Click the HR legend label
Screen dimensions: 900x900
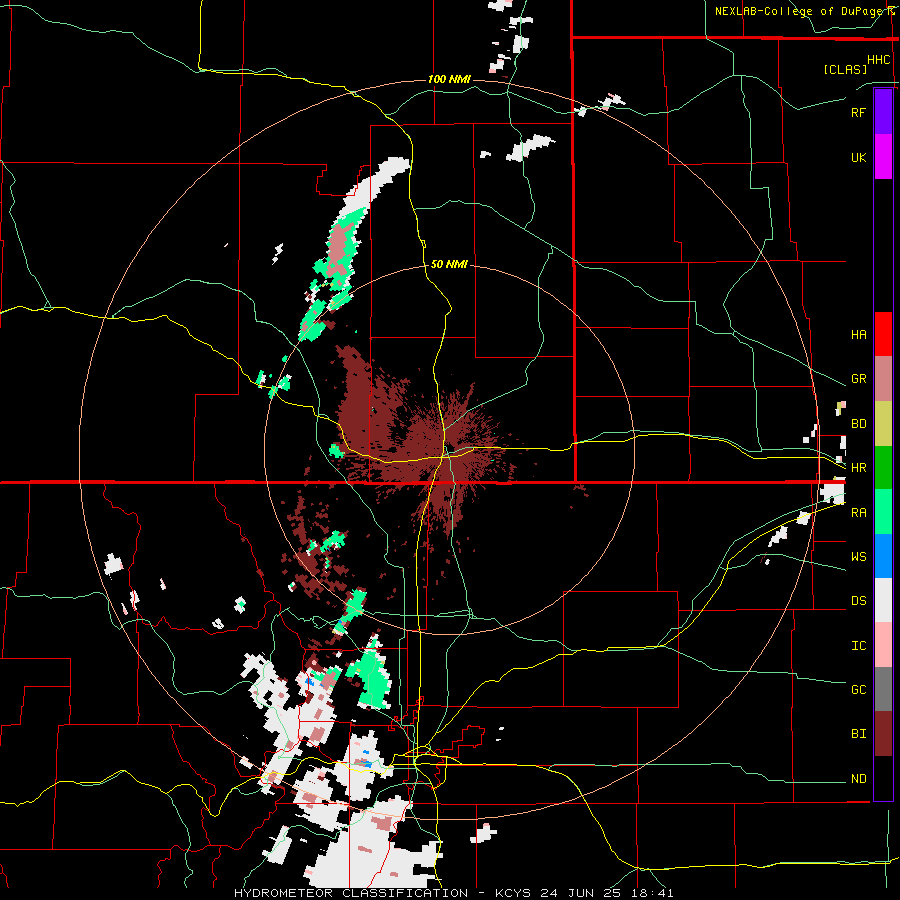[x=859, y=468]
